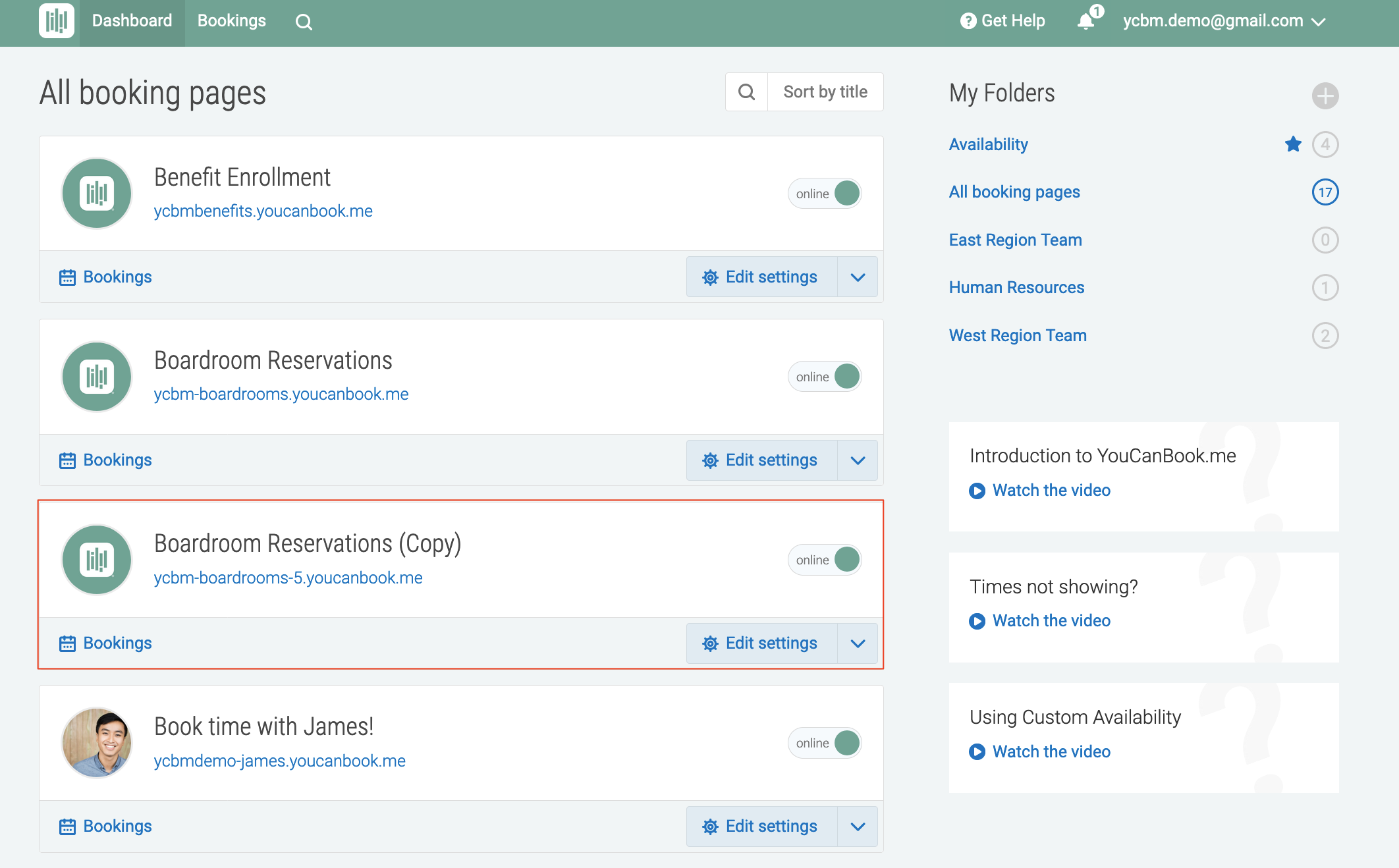Open the Sort by title dropdown

[x=825, y=92]
